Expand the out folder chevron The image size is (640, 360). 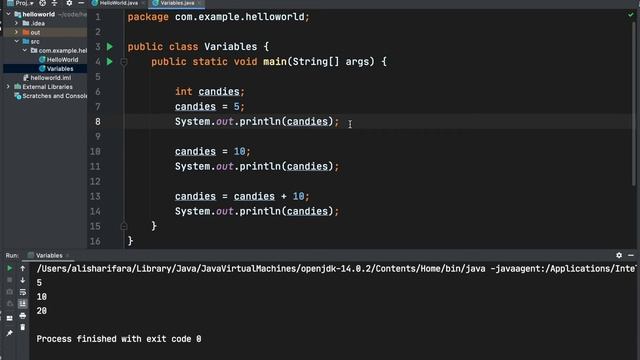[17, 32]
